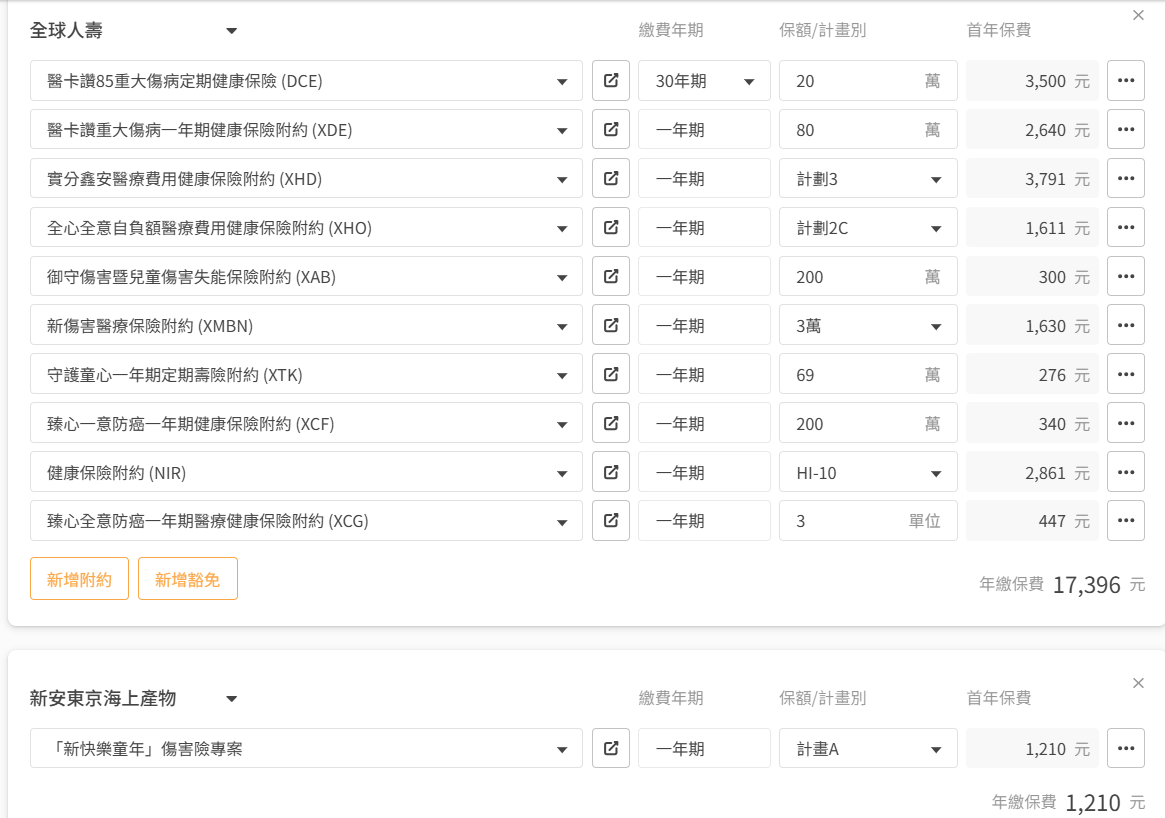Edit the XTK coverage amount field showing 69

click(868, 374)
